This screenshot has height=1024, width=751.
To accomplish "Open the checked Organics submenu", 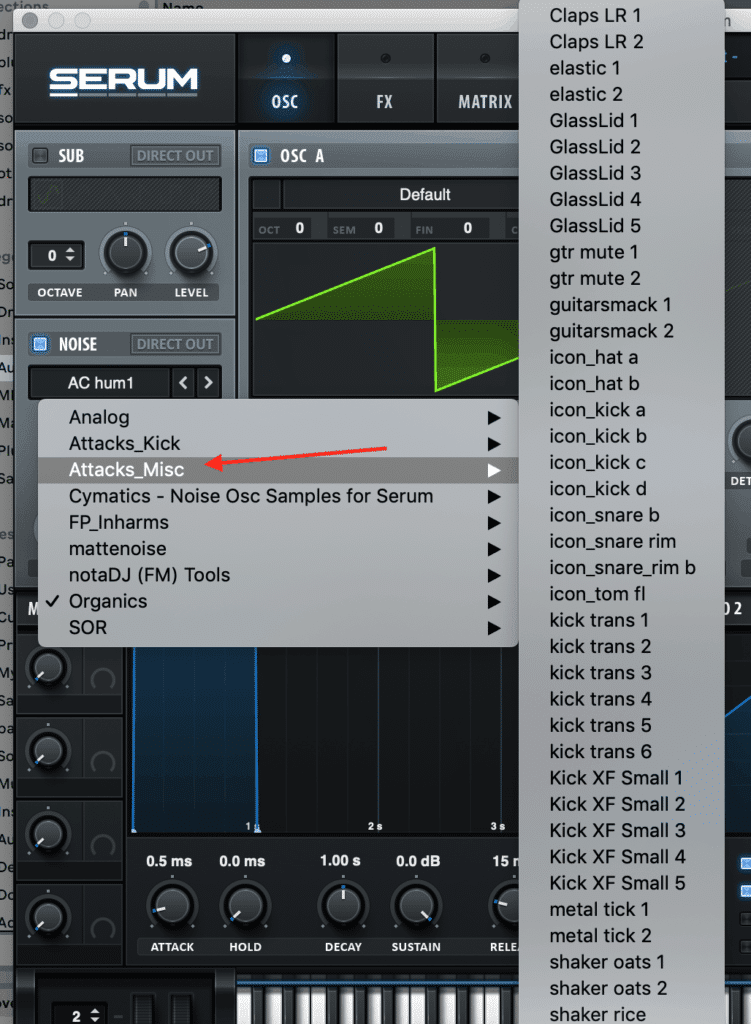I will click(278, 601).
